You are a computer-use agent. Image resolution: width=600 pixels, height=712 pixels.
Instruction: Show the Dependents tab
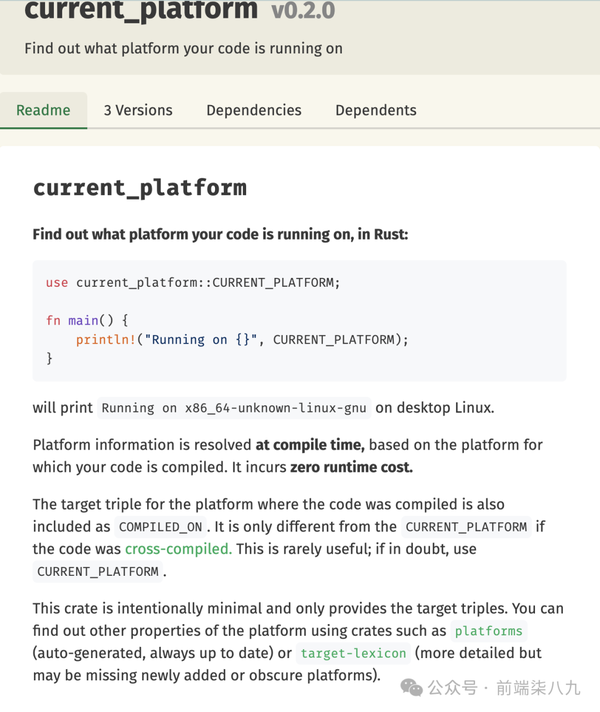pos(376,110)
